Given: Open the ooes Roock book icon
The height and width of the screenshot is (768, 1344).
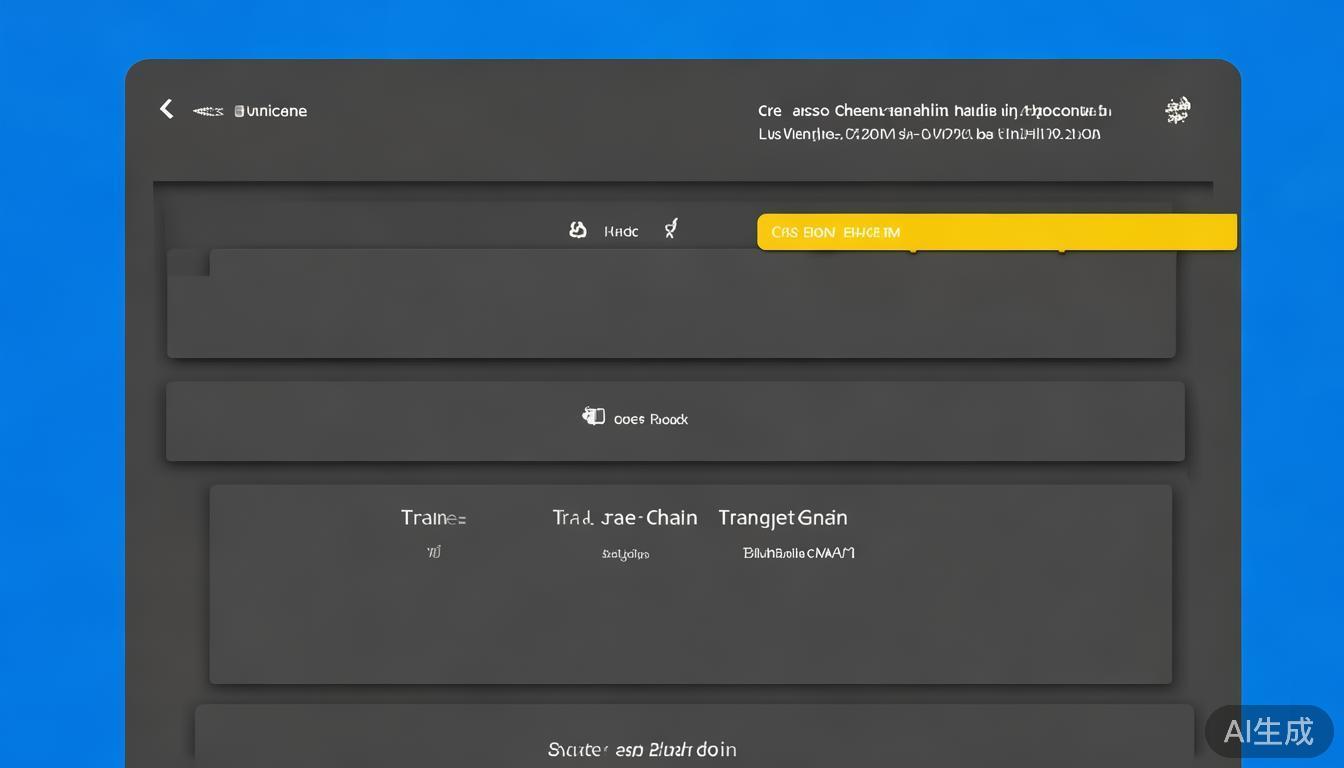Looking at the screenshot, I should coord(594,415).
